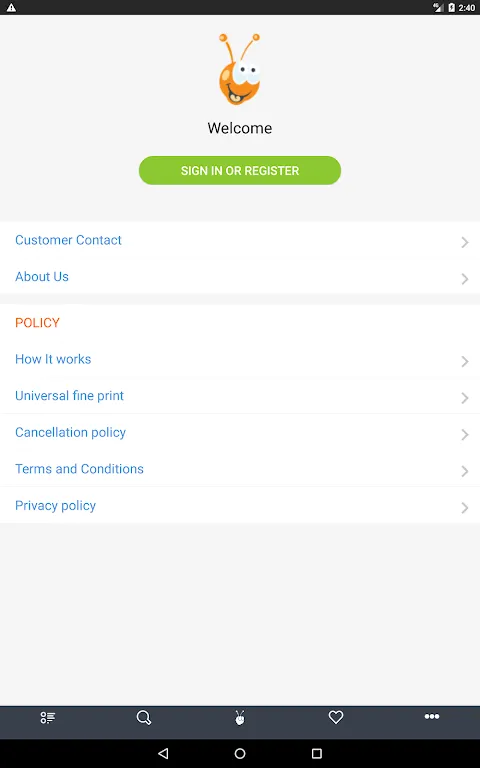Click Sign In or Register button

[240, 170]
